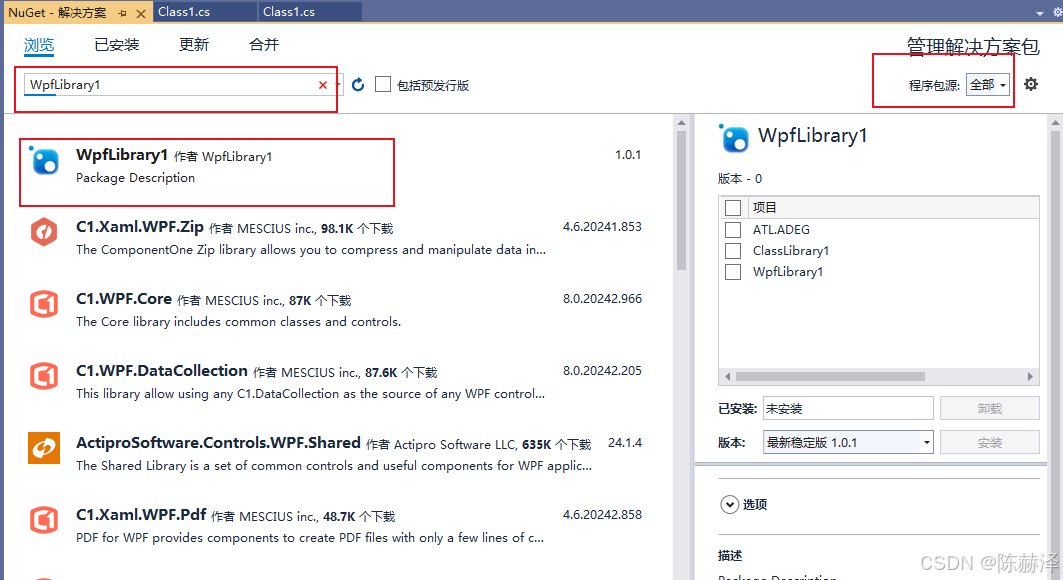Screen dimensions: 1063x580
Task: Clear the search box with red X
Action: click(x=323, y=85)
